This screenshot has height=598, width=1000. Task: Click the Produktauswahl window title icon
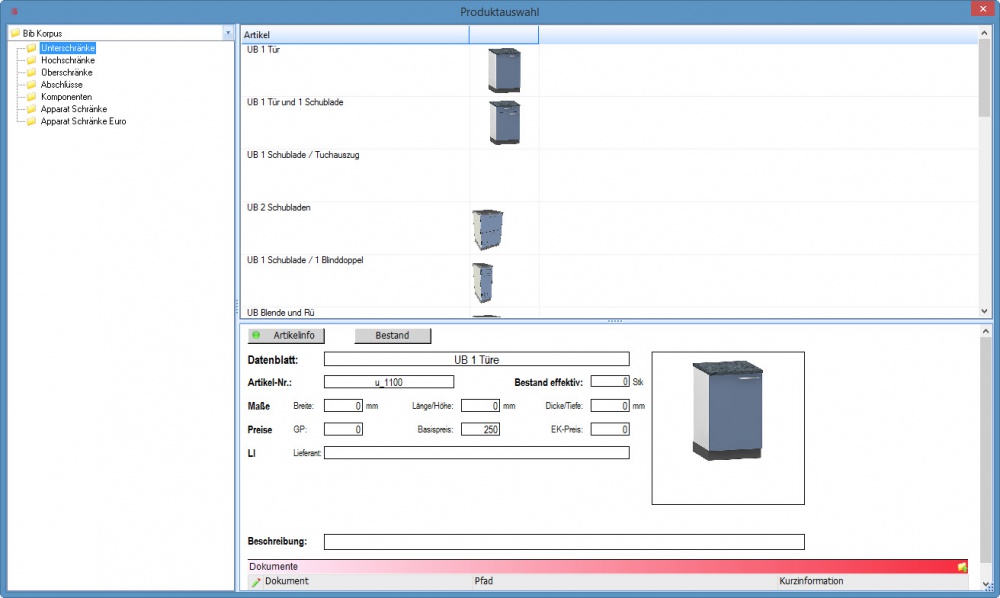14,11
